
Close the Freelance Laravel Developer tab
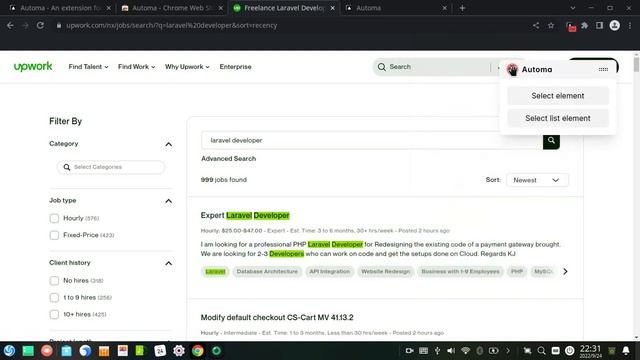(333, 8)
